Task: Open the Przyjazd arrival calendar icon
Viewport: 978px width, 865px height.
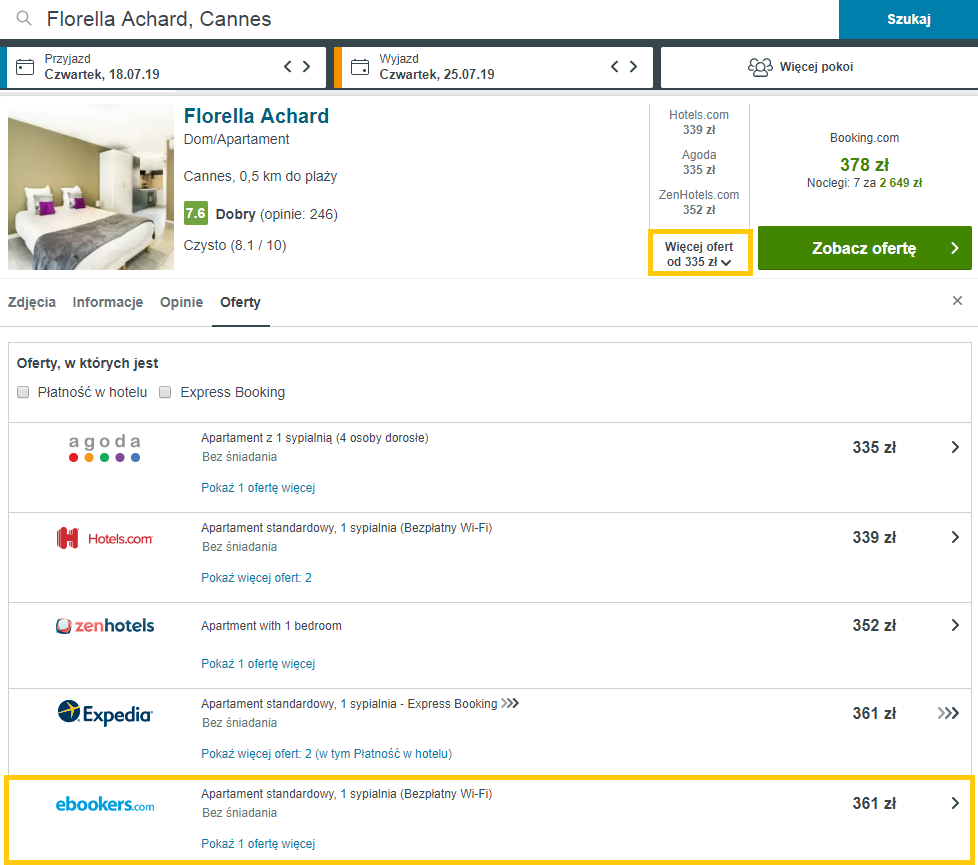Action: tap(25, 67)
